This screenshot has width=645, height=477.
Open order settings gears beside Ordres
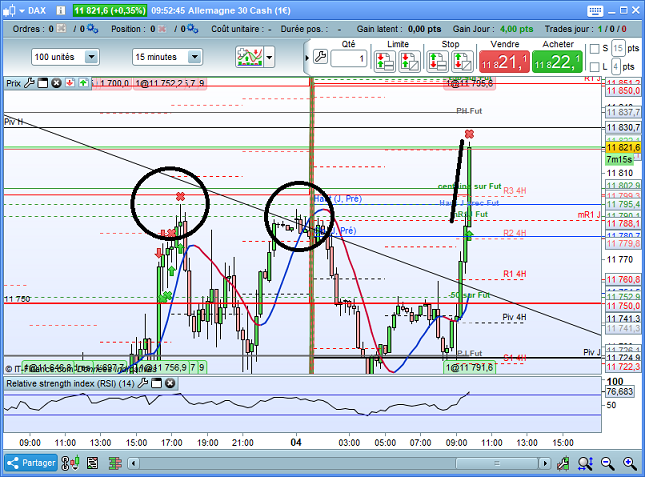[x=93, y=28]
